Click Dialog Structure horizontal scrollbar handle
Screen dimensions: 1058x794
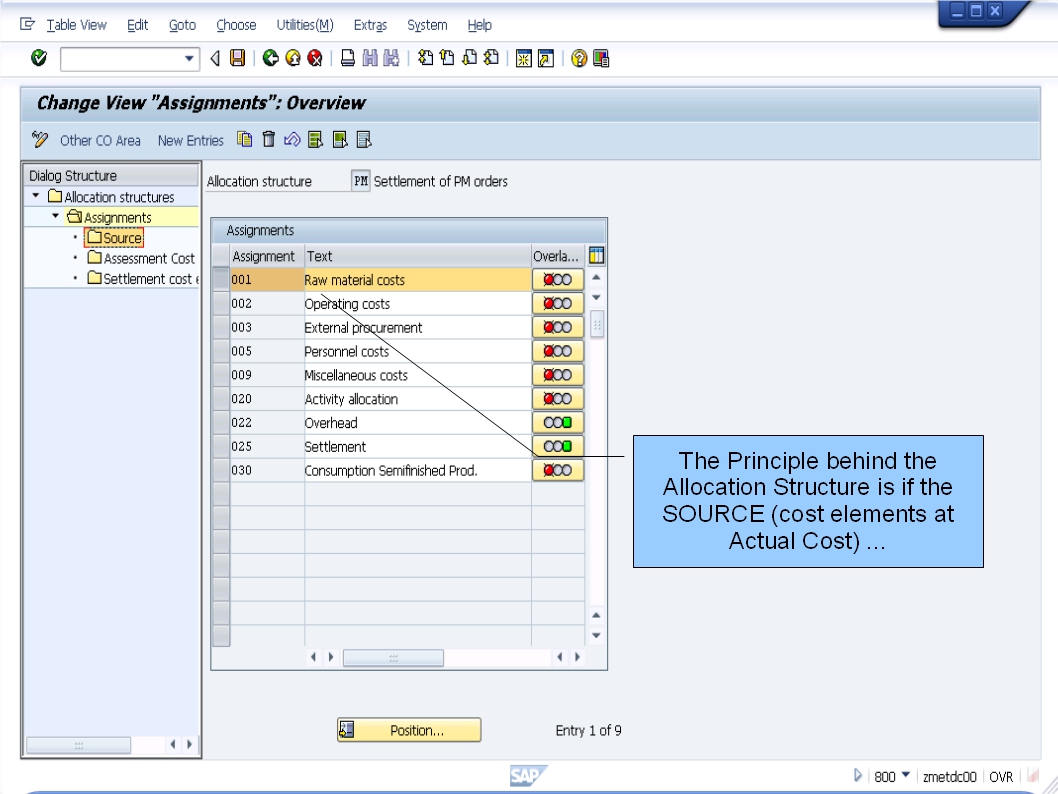tap(78, 745)
